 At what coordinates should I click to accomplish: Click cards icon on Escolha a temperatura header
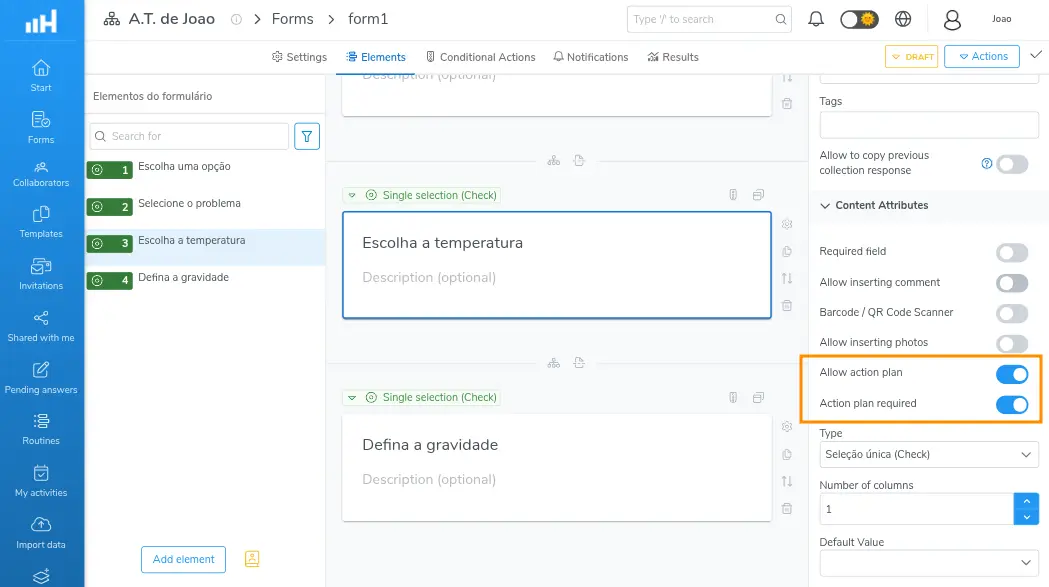click(x=758, y=195)
